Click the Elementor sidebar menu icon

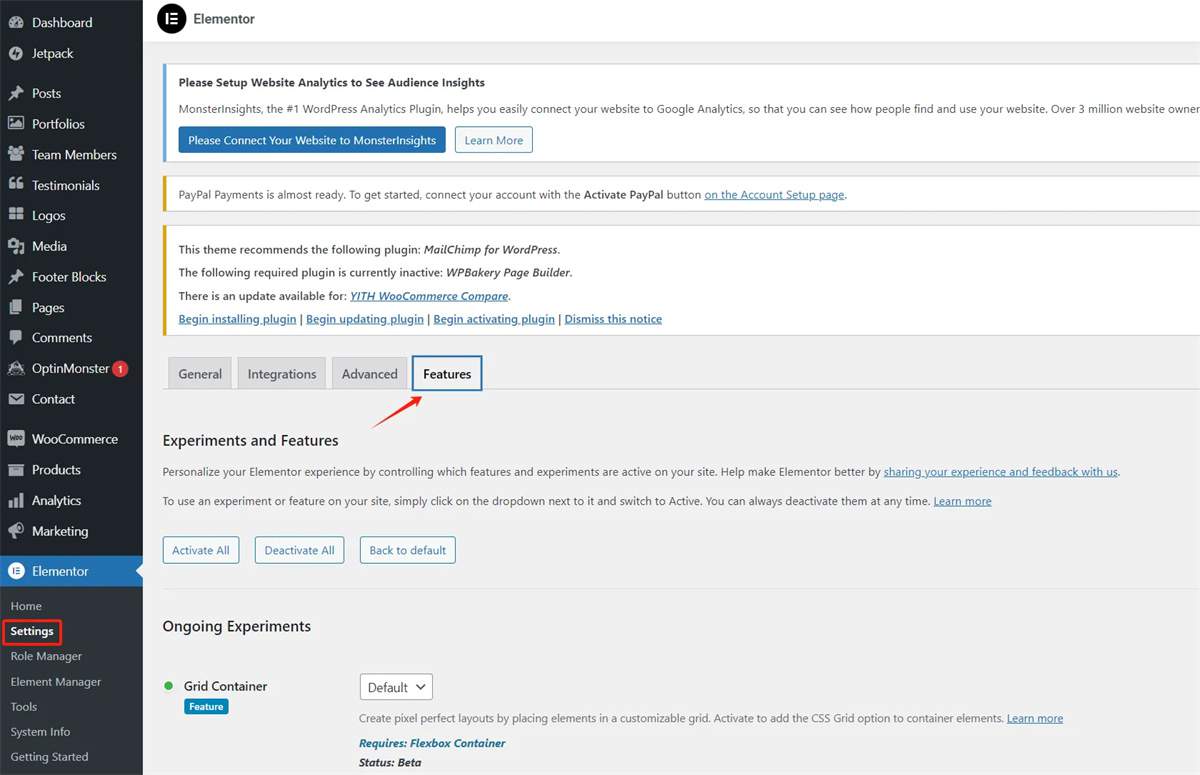tap(16, 571)
